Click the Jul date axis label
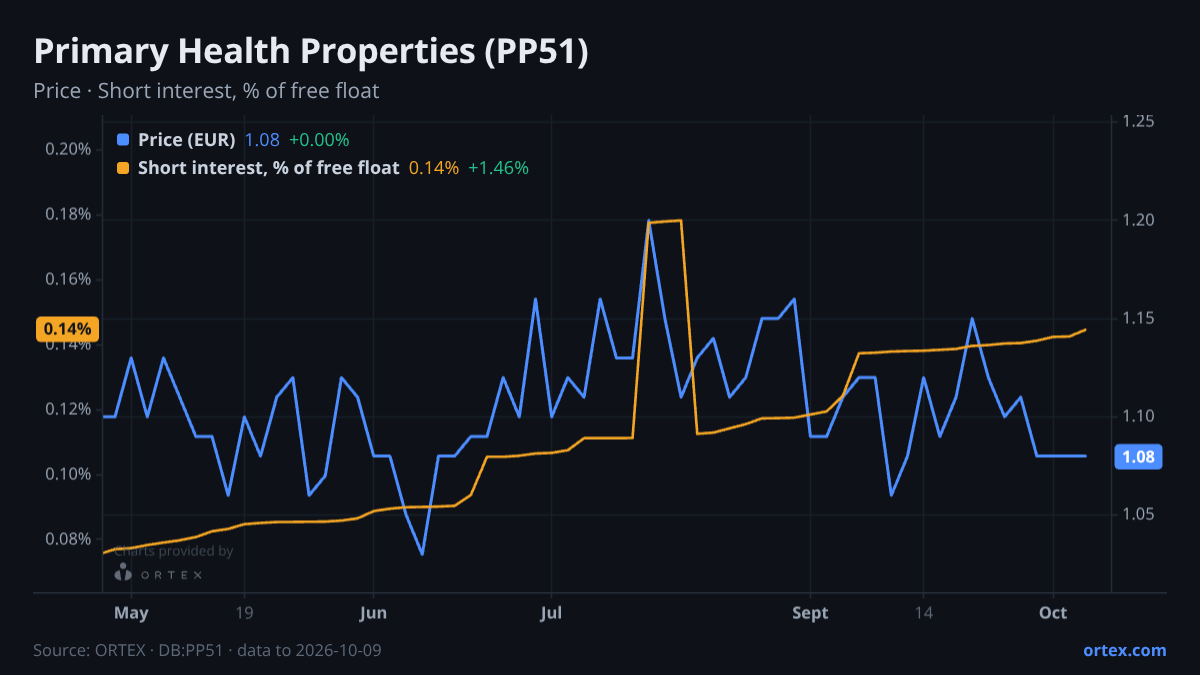 point(550,612)
